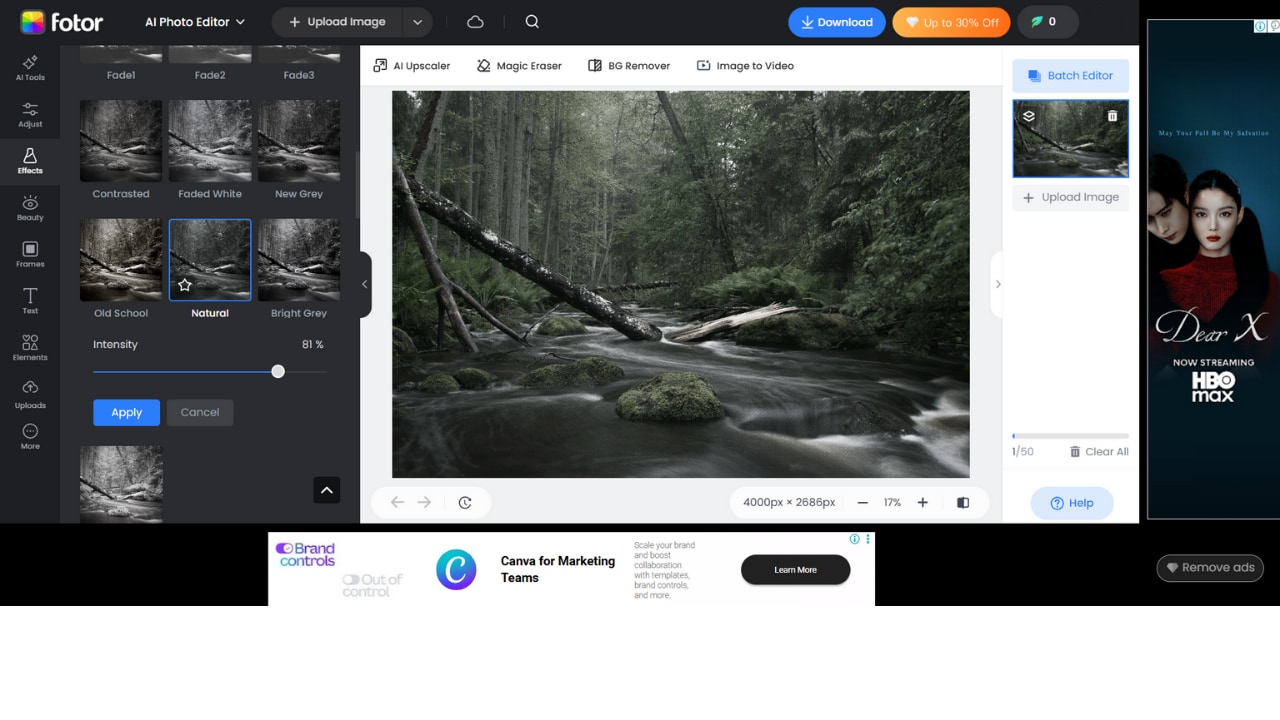This screenshot has width=1280, height=720.
Task: Click the Upload Image header button
Action: (337, 22)
